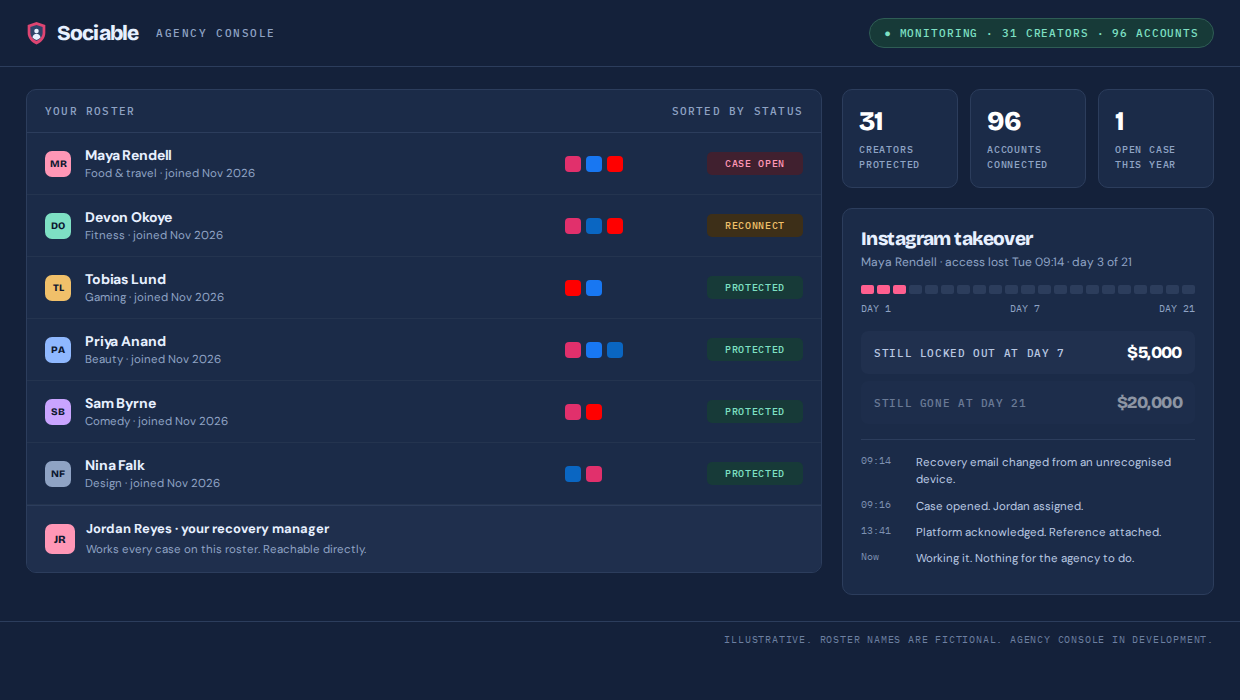Screen dimensions: 1240x700
Task: Select the Still Locked Out at Day 7 row
Action: 1028,353
